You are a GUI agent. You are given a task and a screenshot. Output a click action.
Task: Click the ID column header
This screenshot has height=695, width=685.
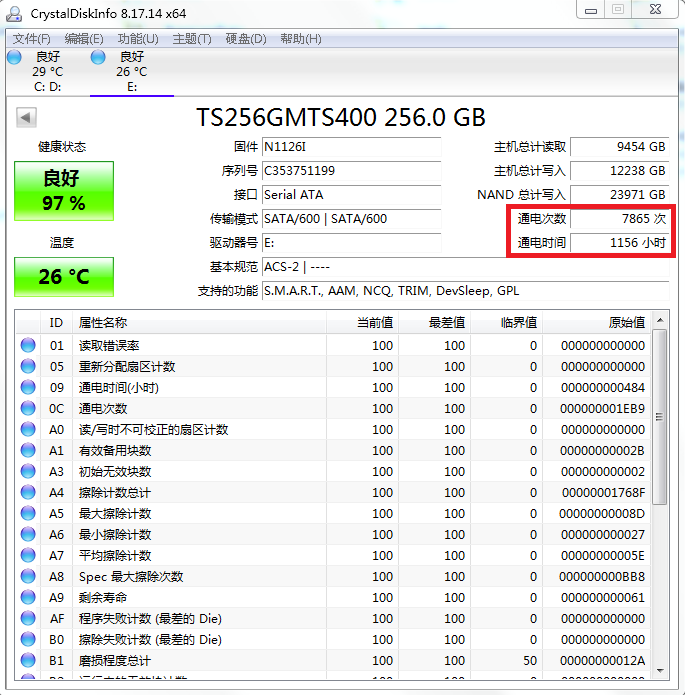56,323
